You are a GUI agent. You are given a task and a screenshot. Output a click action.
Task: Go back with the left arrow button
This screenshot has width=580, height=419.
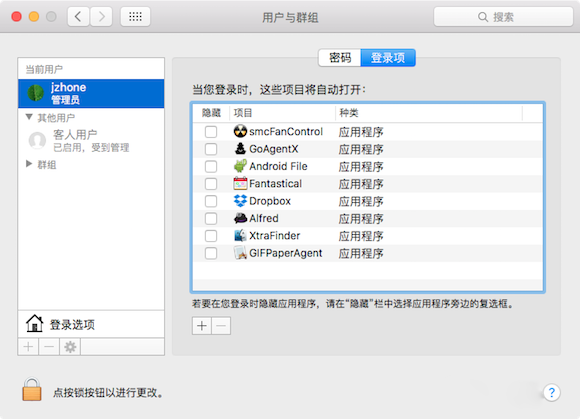(78, 17)
